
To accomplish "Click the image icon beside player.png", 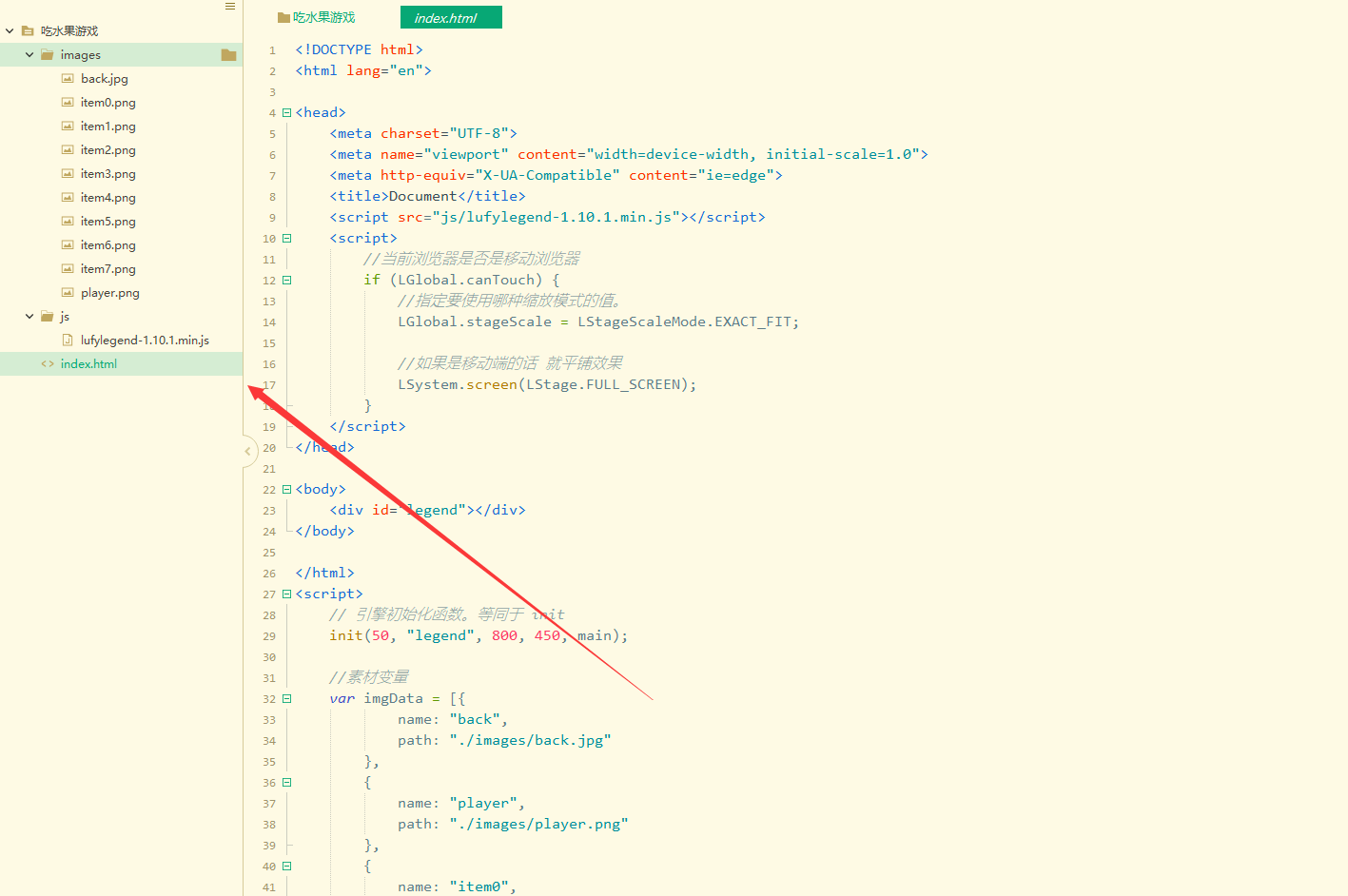I will [68, 293].
